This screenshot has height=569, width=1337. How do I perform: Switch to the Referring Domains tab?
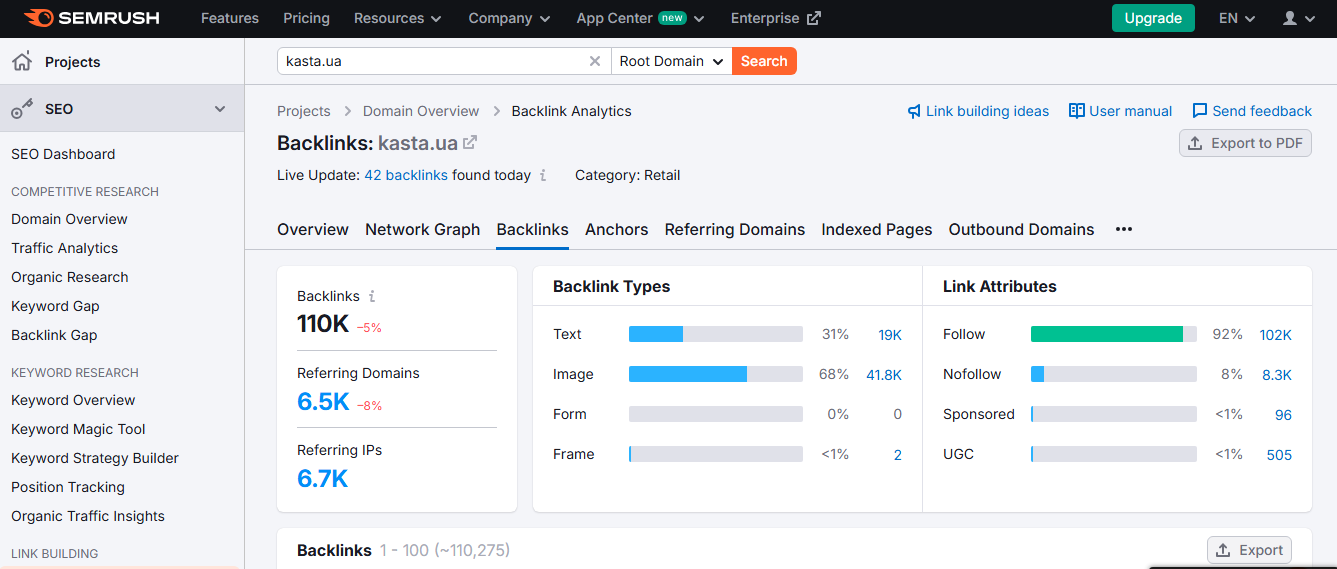[735, 229]
